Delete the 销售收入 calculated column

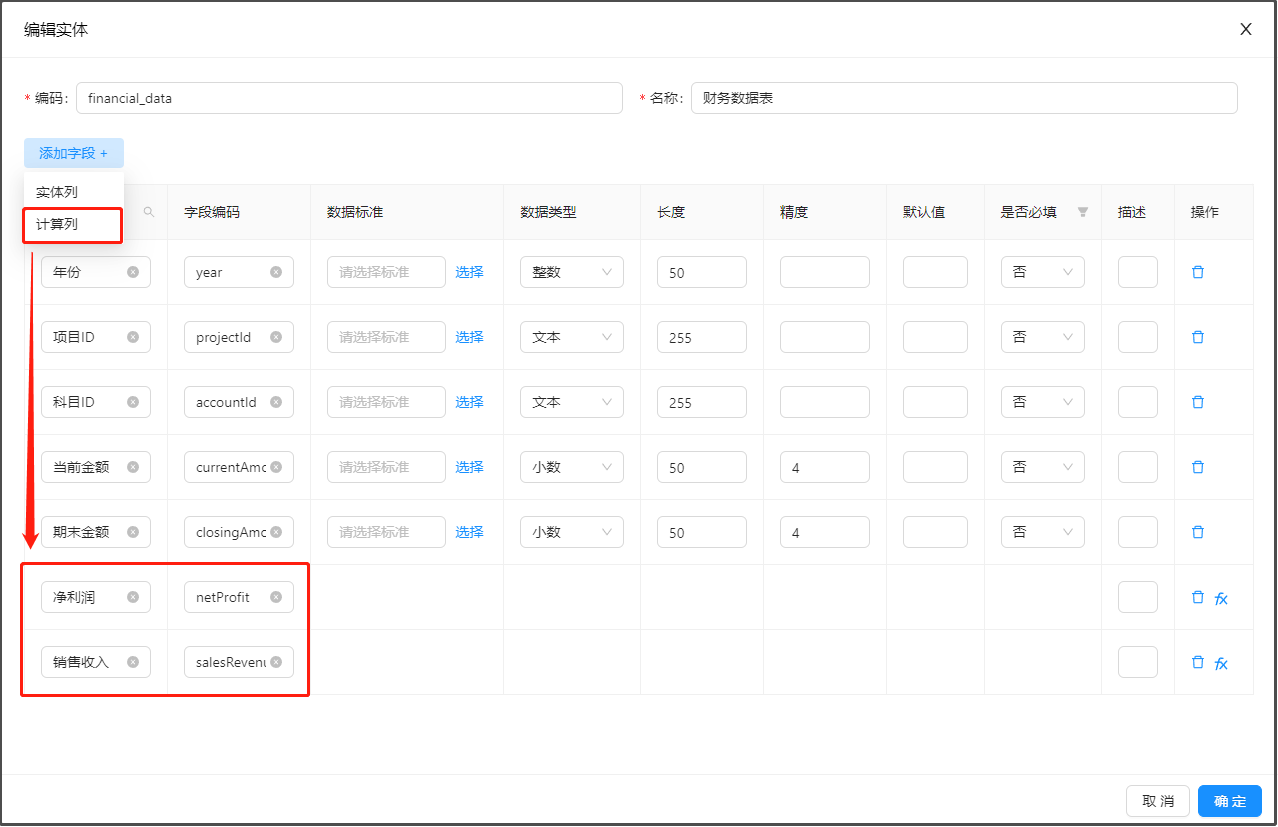pos(1197,662)
